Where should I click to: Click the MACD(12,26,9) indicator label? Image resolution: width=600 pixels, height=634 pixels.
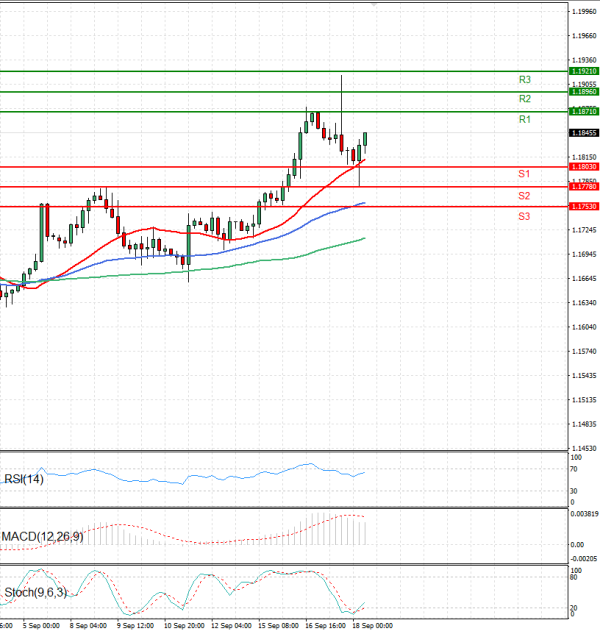[x=42, y=537]
